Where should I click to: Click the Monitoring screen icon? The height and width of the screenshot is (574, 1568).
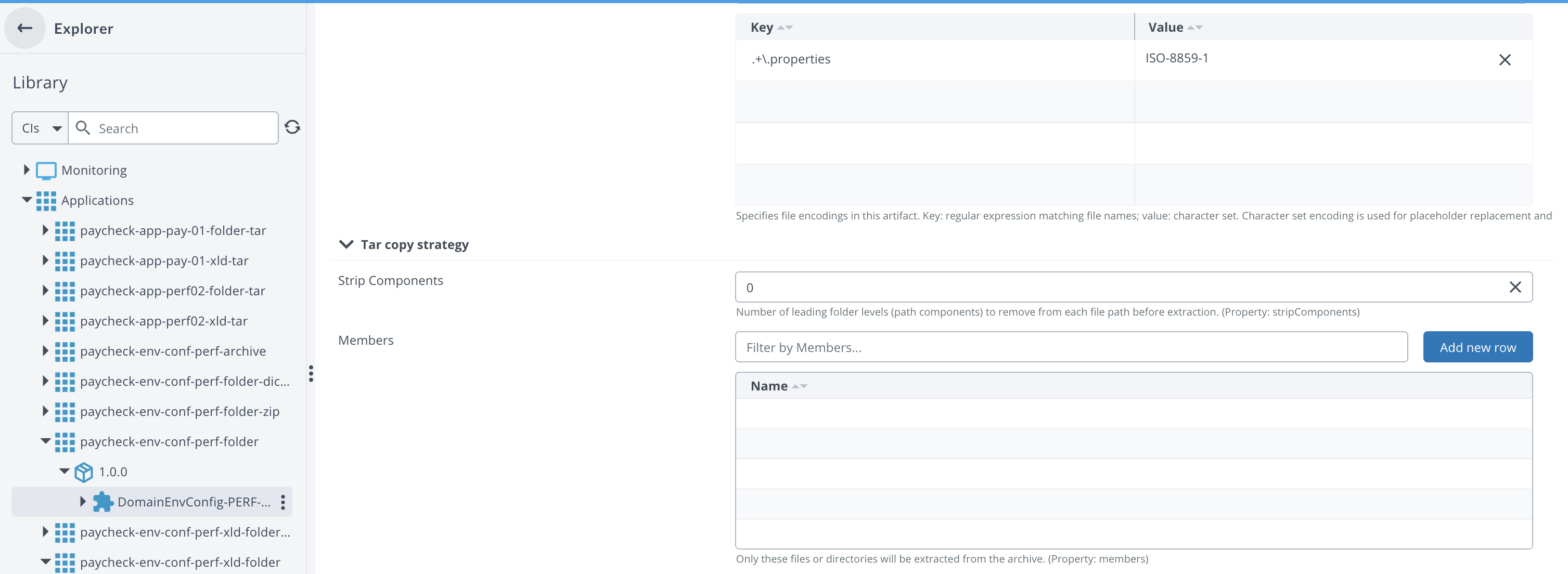(46, 170)
